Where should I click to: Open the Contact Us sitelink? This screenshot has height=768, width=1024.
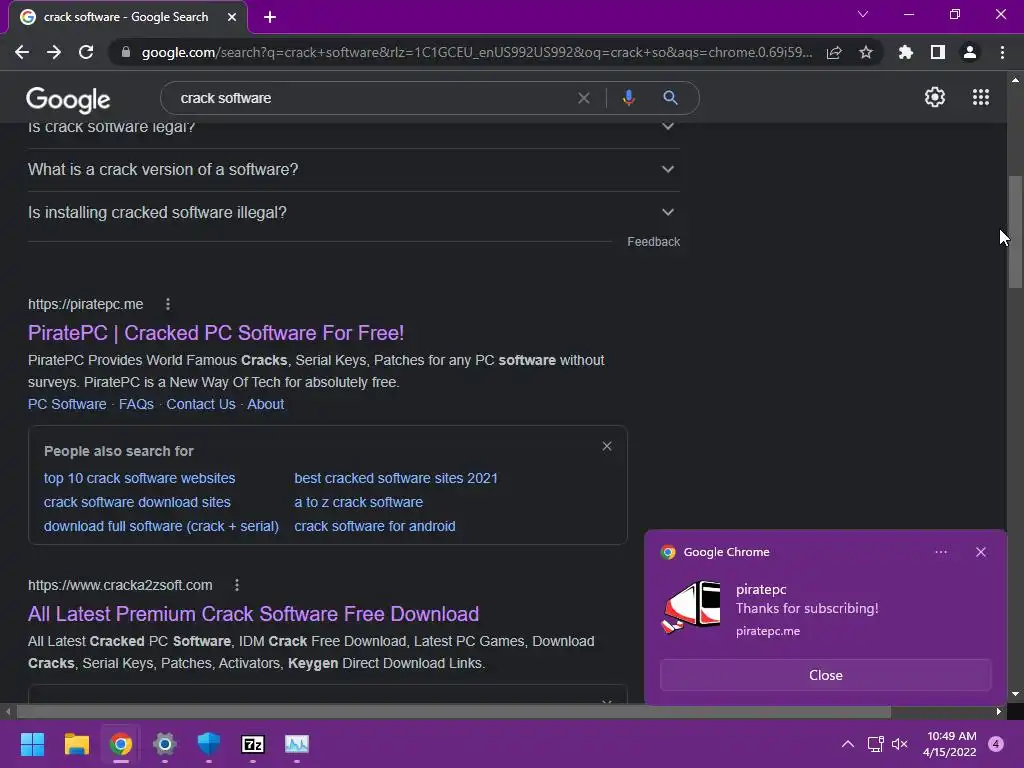(200, 404)
